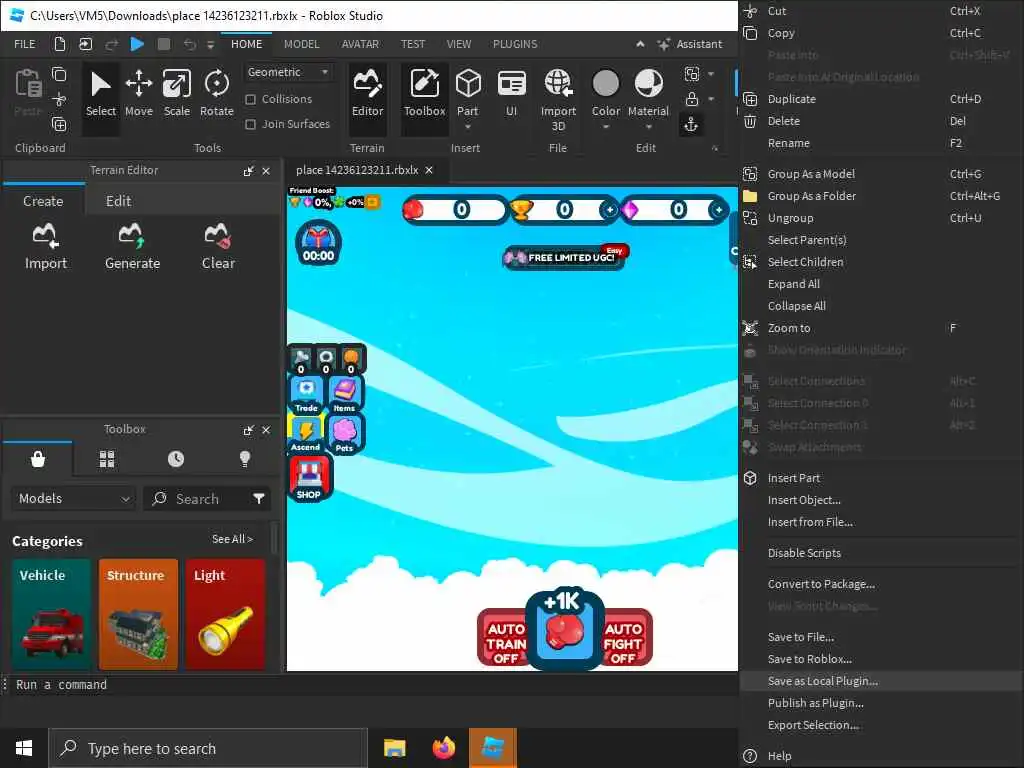This screenshot has width=1024, height=768.
Task: Open the FILE menu
Action: pyautogui.click(x=25, y=44)
